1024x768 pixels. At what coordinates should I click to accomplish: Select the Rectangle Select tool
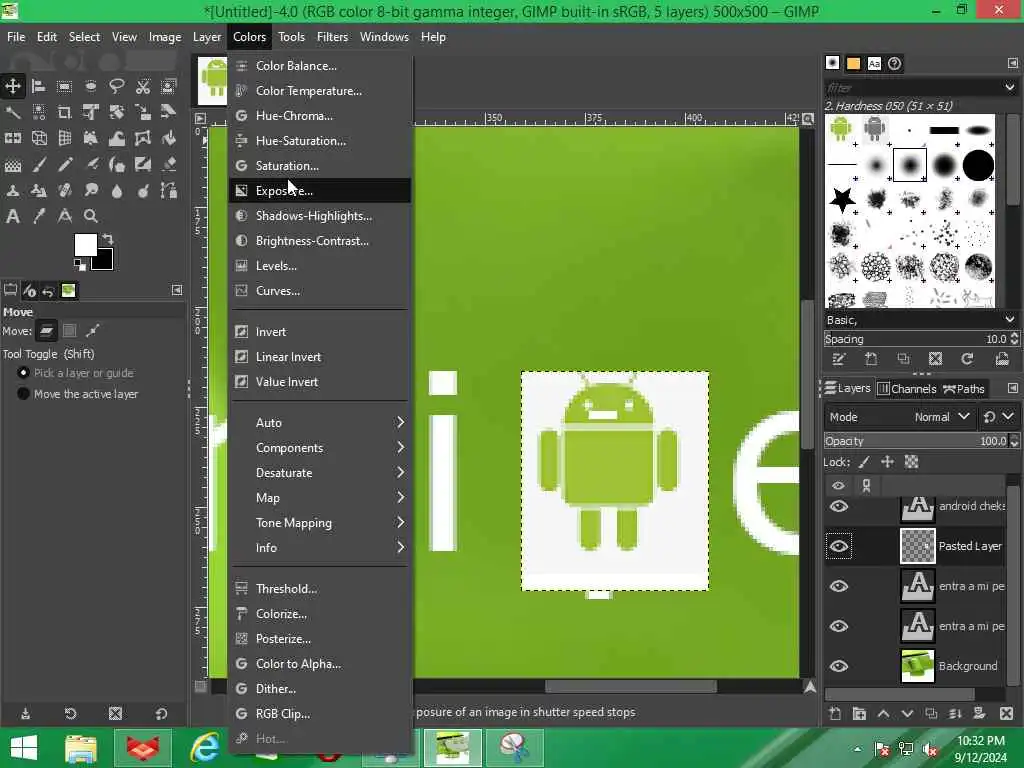pyautogui.click(x=64, y=86)
